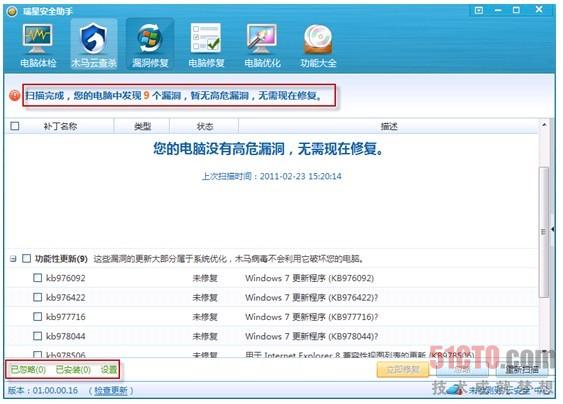Select all 功能性更新(9) items checkbox
Screen dimensions: 563x404
click(x=27, y=259)
